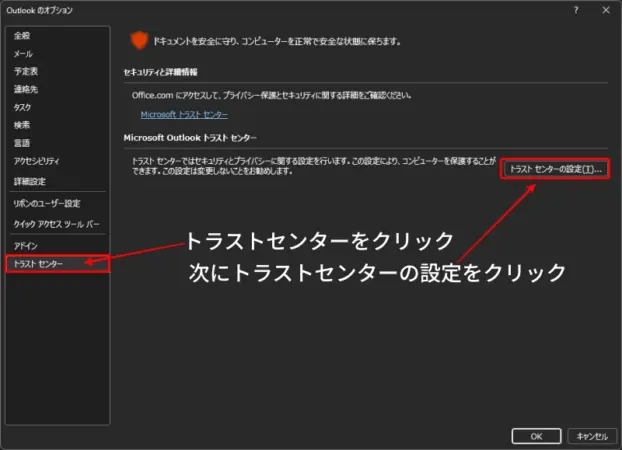Open the Microsoft トラスト センター link
This screenshot has width=622, height=450.
(x=184, y=115)
